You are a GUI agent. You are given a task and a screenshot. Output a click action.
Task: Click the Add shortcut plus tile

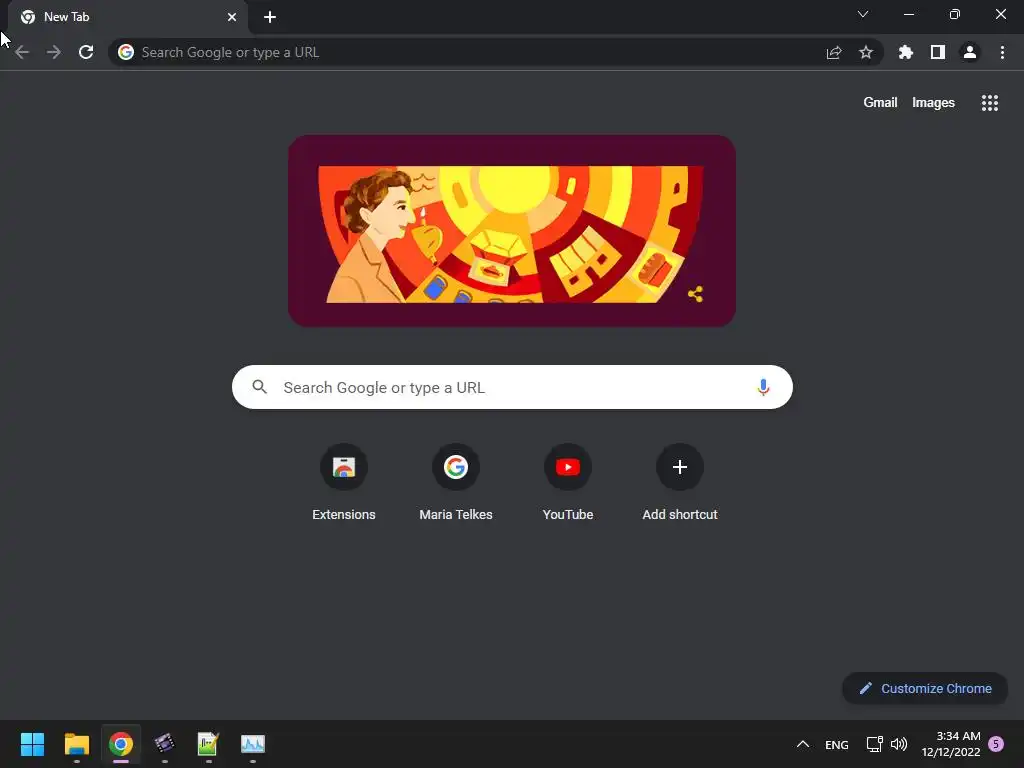(680, 483)
